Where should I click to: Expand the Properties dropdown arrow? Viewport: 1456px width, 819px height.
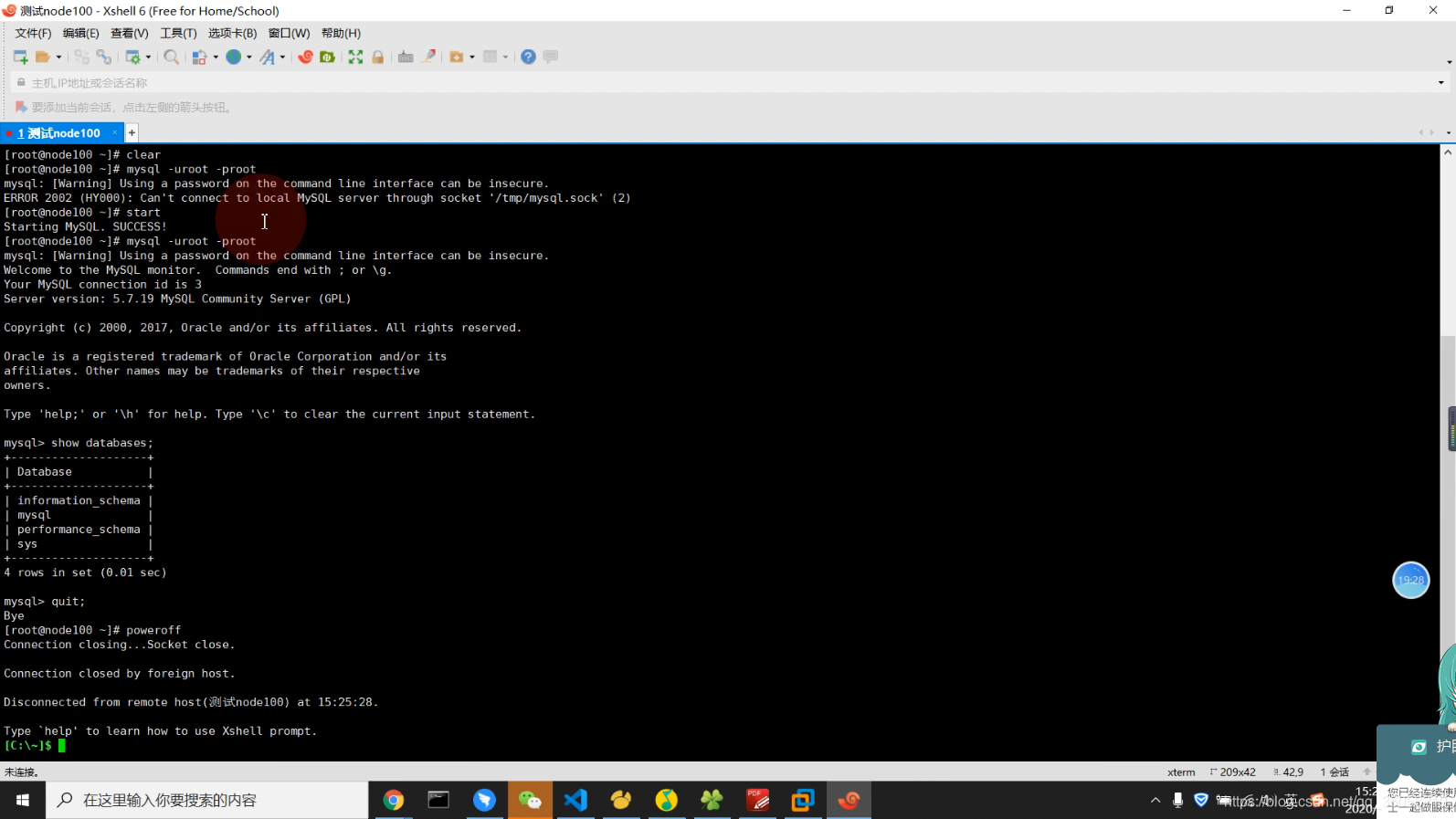click(148, 57)
